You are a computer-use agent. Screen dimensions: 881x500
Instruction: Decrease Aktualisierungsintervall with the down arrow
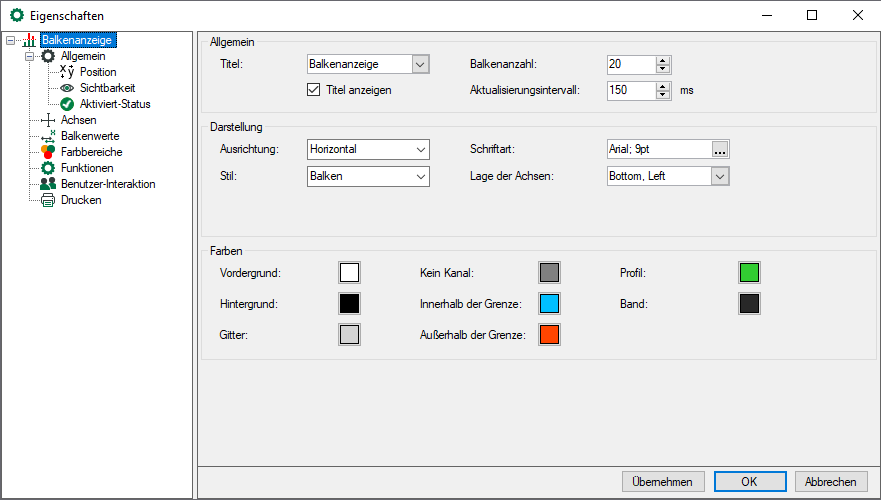[x=662, y=95]
